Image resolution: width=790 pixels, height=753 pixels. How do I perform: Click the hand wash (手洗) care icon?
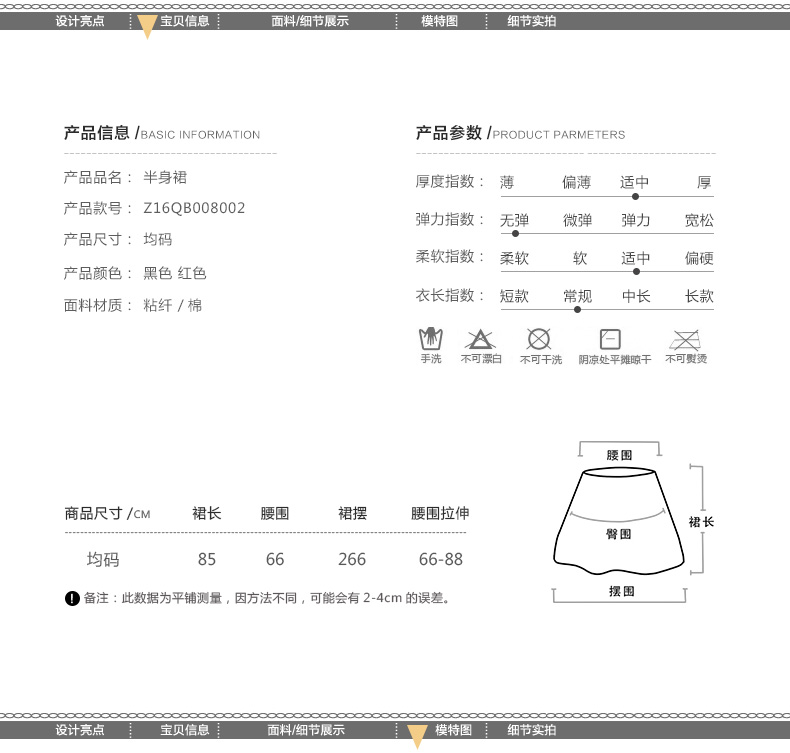pyautogui.click(x=431, y=338)
